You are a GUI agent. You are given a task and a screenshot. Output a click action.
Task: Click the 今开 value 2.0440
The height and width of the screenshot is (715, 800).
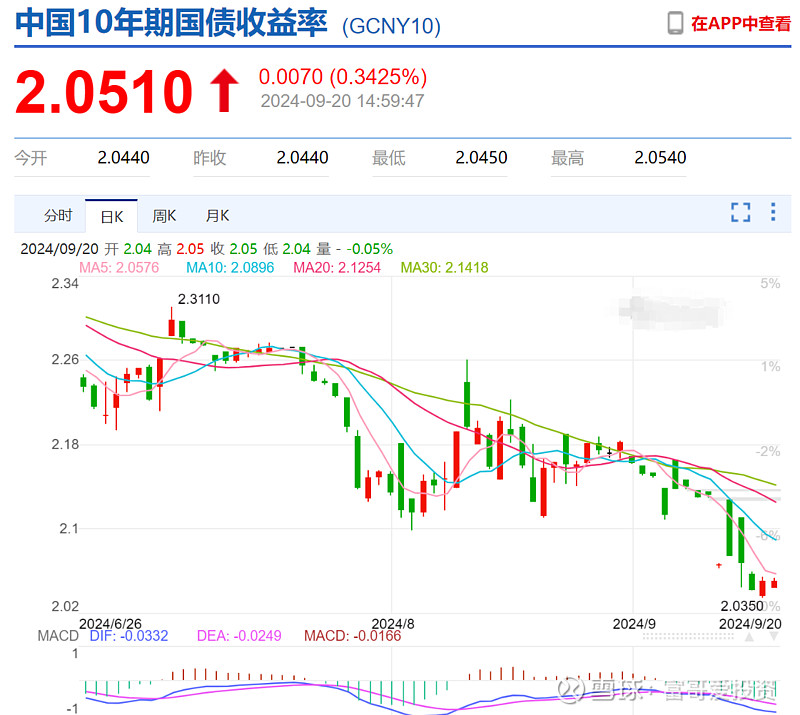tap(123, 158)
